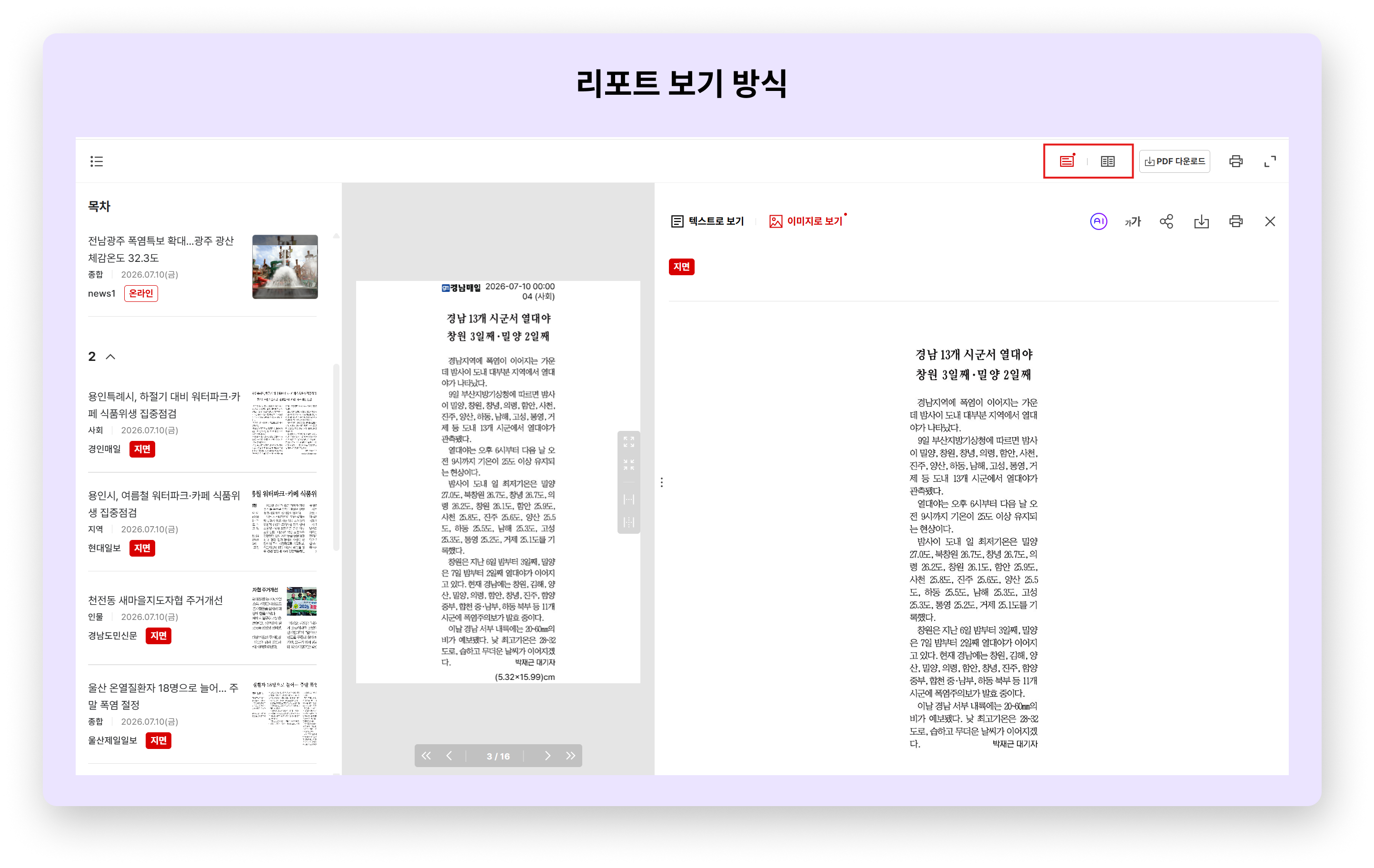Screen dimensions: 1374x868
Task: Click the enlarged article image in the detail panel
Action: tap(974, 548)
